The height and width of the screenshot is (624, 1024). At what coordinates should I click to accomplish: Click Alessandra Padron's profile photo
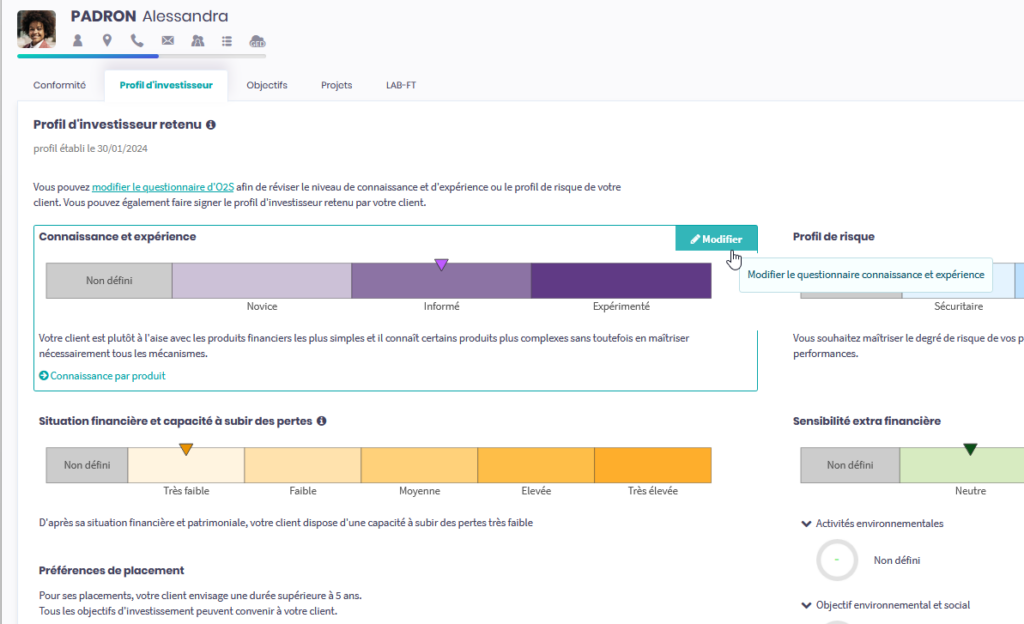pyautogui.click(x=37, y=29)
